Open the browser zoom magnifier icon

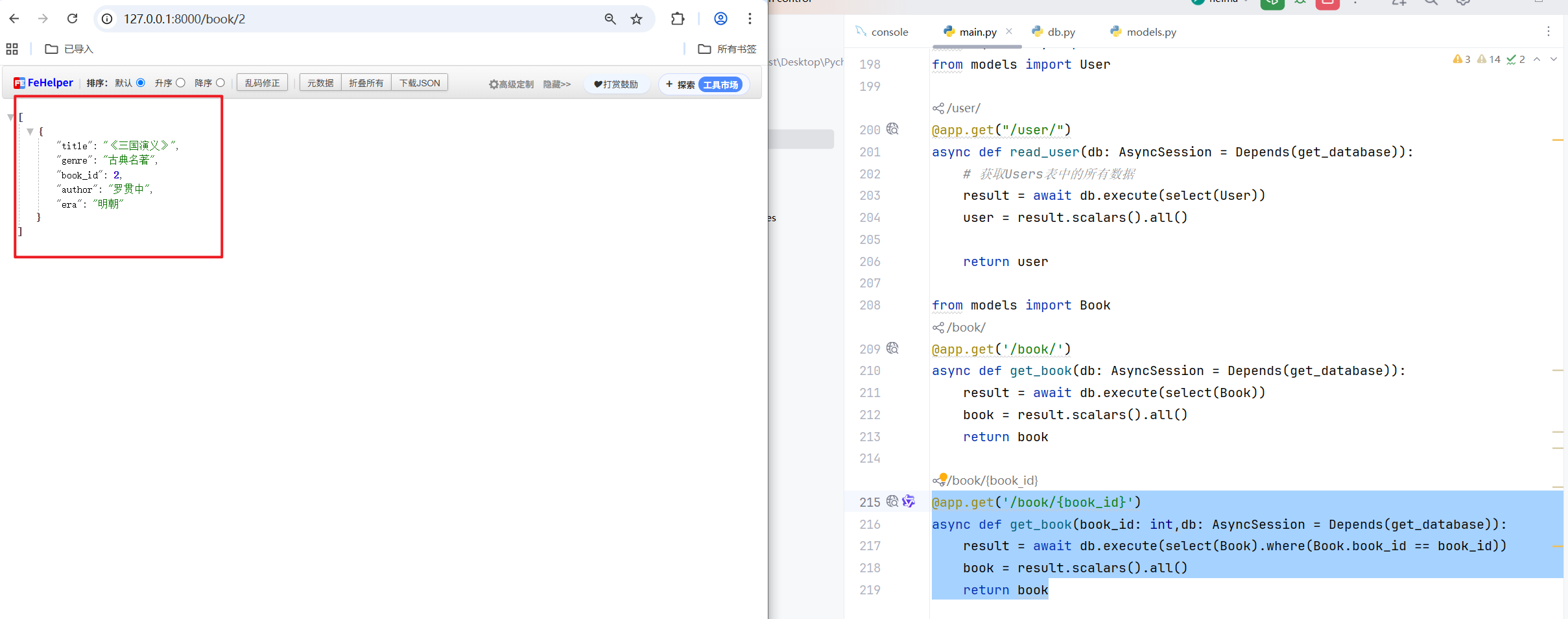610,19
